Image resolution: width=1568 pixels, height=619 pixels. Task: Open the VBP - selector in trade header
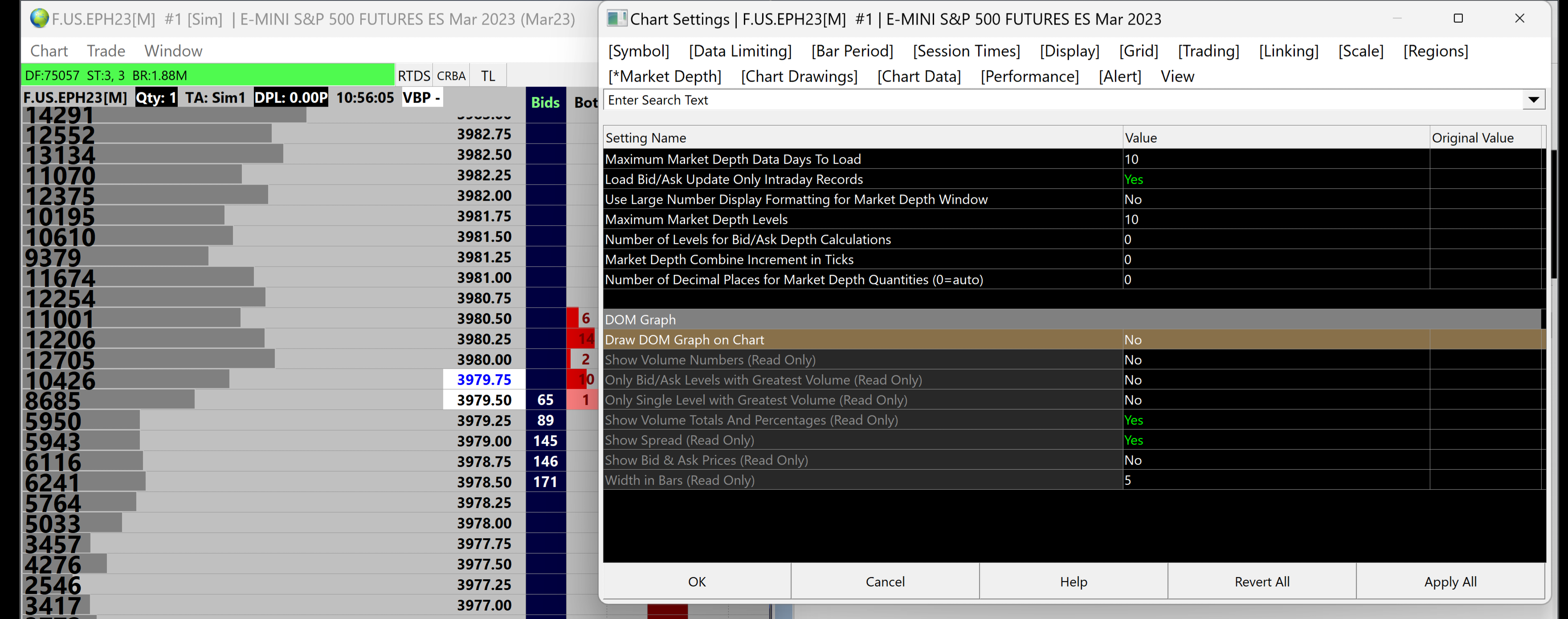click(421, 98)
